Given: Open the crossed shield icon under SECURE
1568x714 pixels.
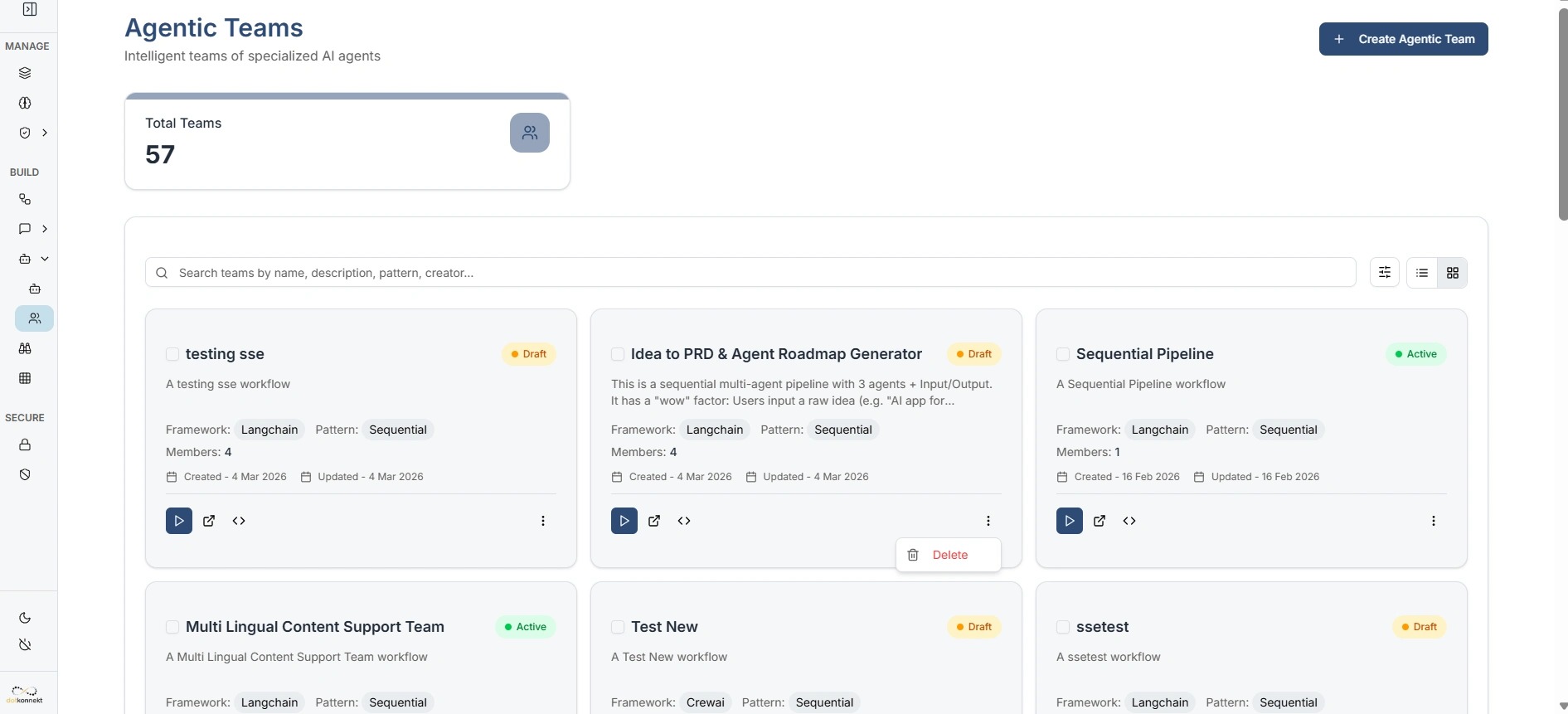Looking at the screenshot, I should click(25, 474).
